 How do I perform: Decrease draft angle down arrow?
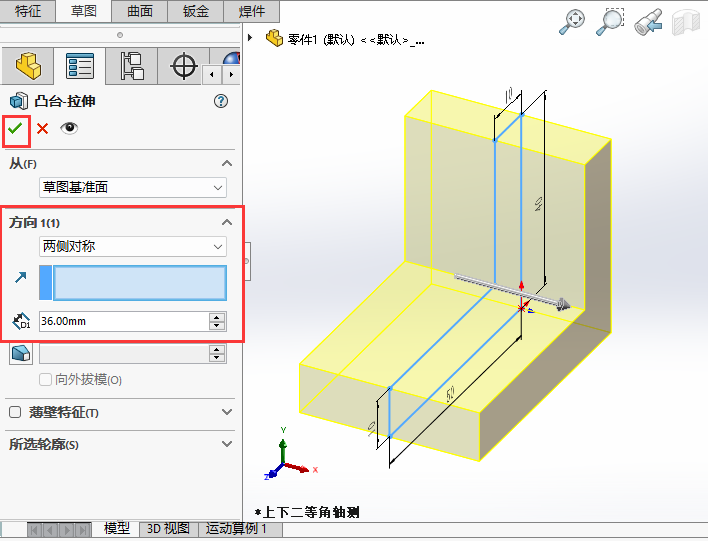pos(217,359)
